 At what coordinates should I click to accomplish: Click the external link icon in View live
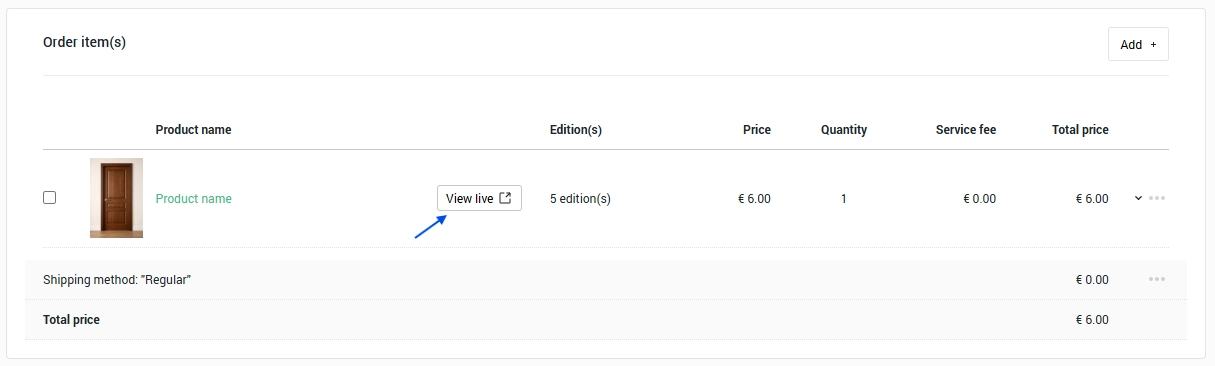[x=505, y=198]
